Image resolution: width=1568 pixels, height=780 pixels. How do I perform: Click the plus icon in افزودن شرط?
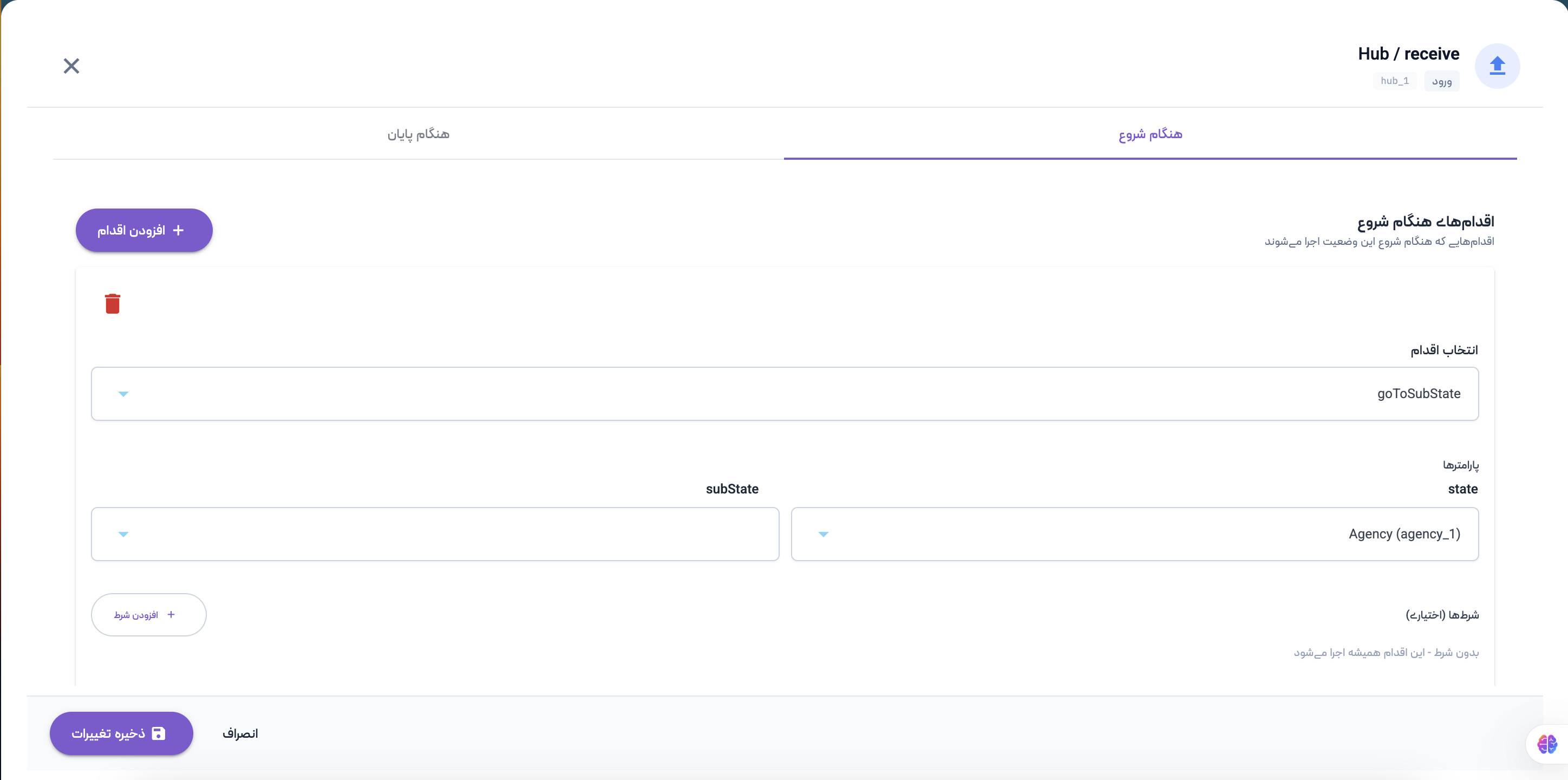[x=171, y=614]
